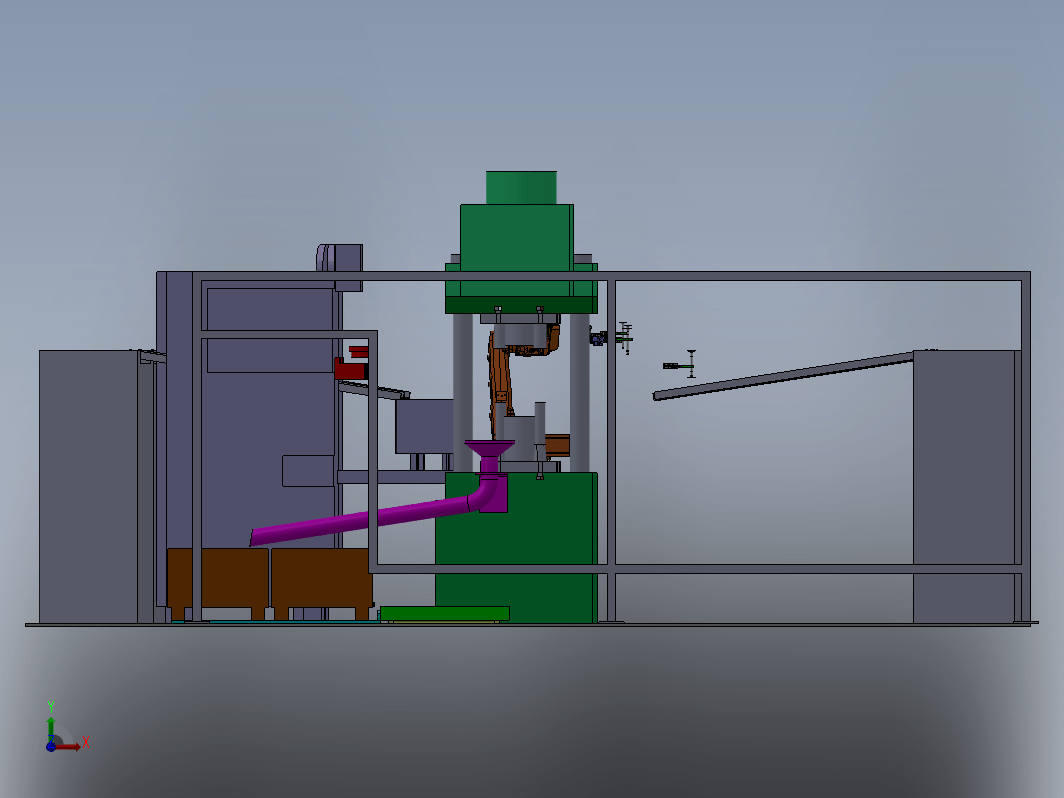Image resolution: width=1064 pixels, height=798 pixels.
Task: Select the orange robot arm inside press
Action: coord(502,380)
